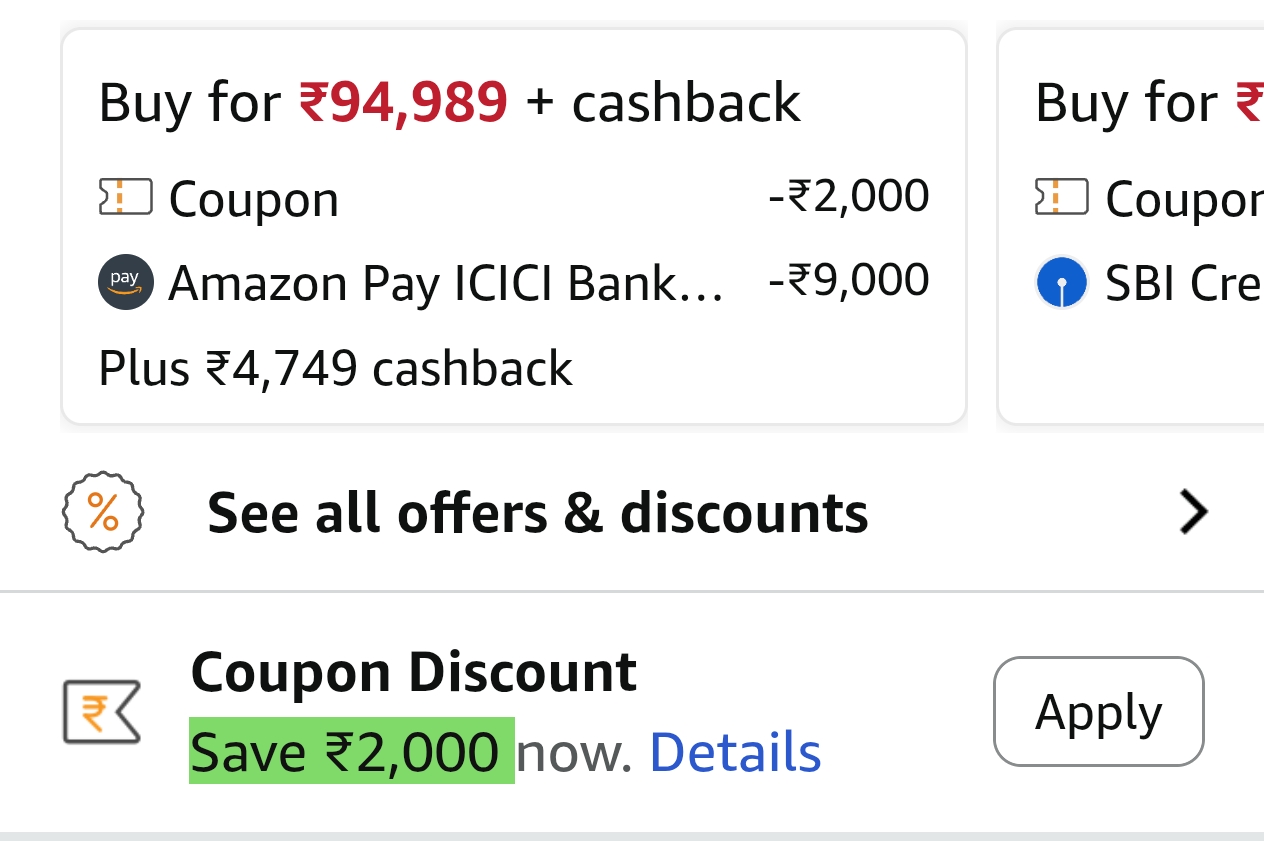Apply the ₹2,000 coupon discount
Screen dimensions: 1264x841
[1098, 712]
